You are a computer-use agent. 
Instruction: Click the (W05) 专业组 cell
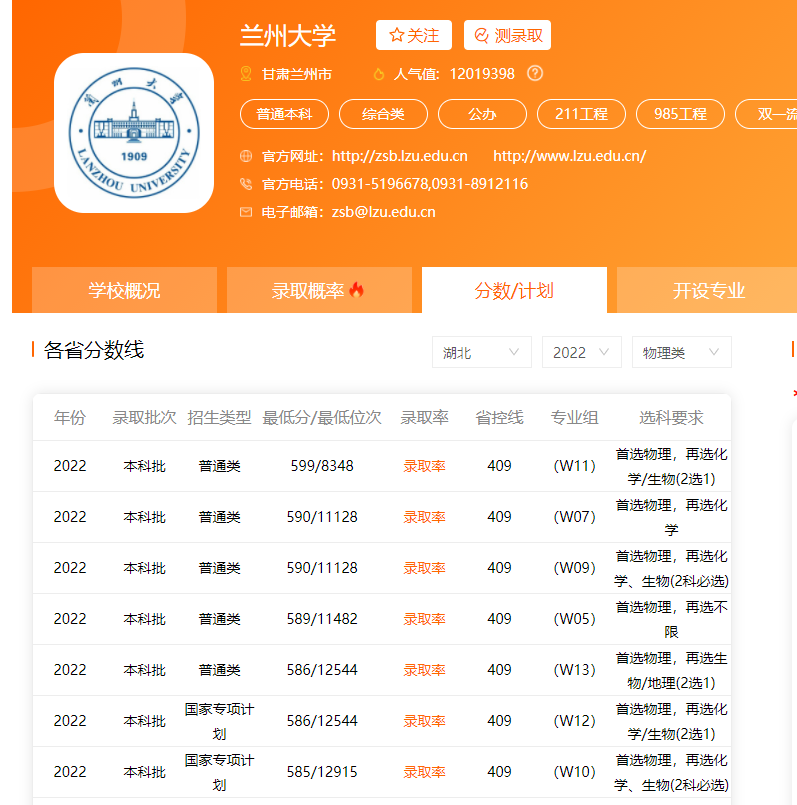click(x=575, y=619)
